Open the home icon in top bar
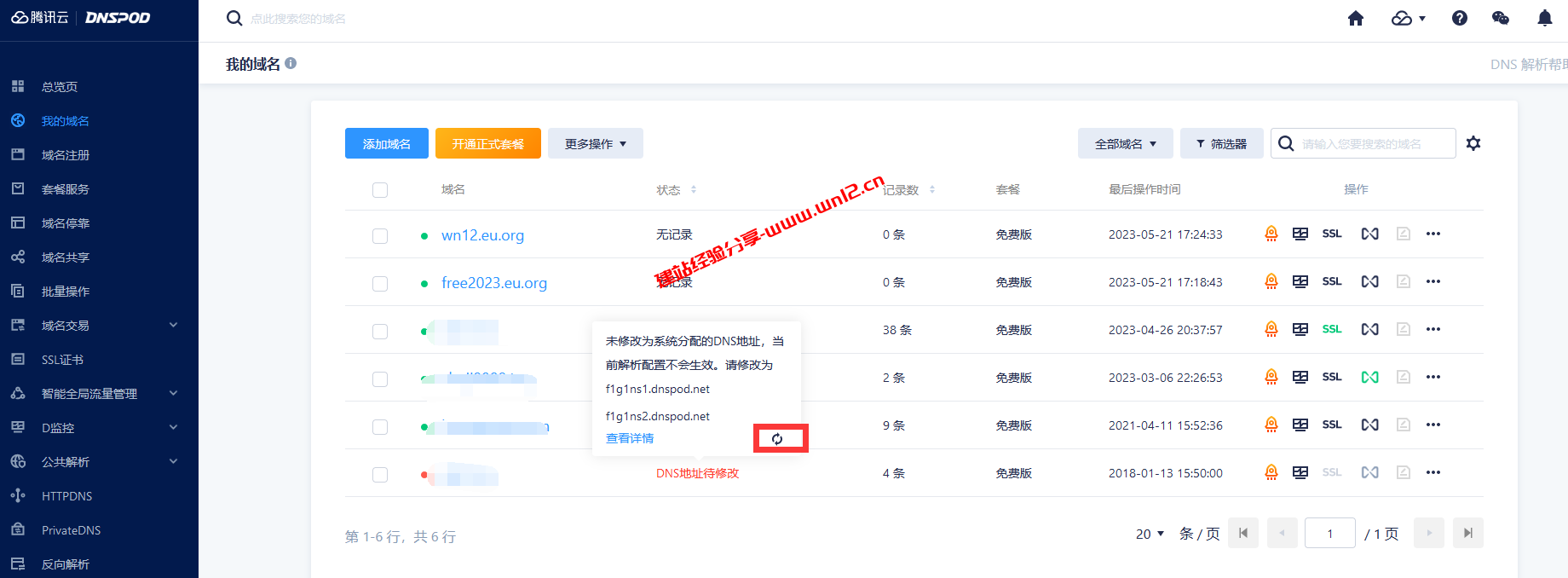The height and width of the screenshot is (578, 1568). [x=1356, y=18]
